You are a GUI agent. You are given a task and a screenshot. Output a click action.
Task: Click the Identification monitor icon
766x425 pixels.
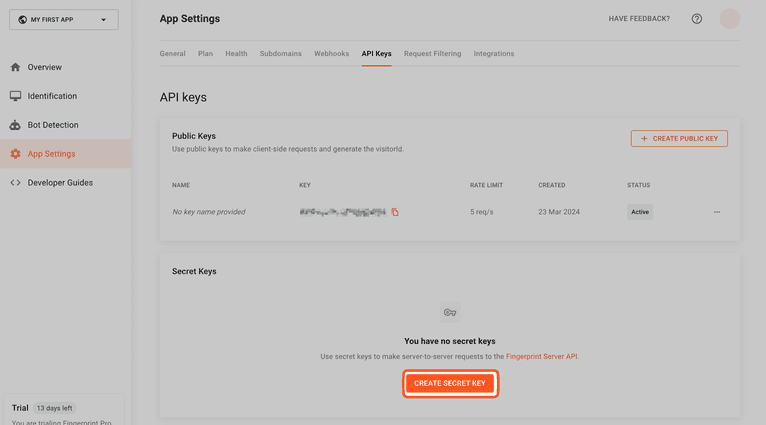15,96
